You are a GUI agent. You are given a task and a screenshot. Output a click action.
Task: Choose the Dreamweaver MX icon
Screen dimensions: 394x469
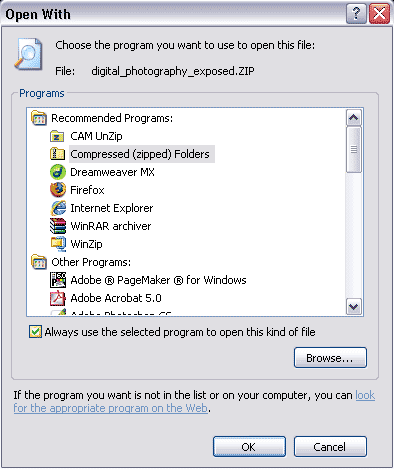[x=57, y=172]
